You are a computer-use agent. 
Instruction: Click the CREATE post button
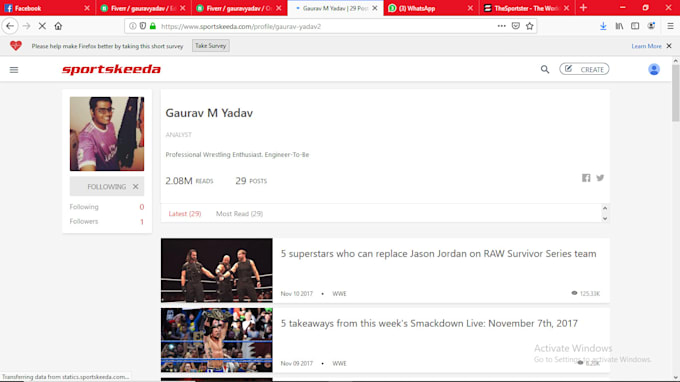[x=584, y=69]
